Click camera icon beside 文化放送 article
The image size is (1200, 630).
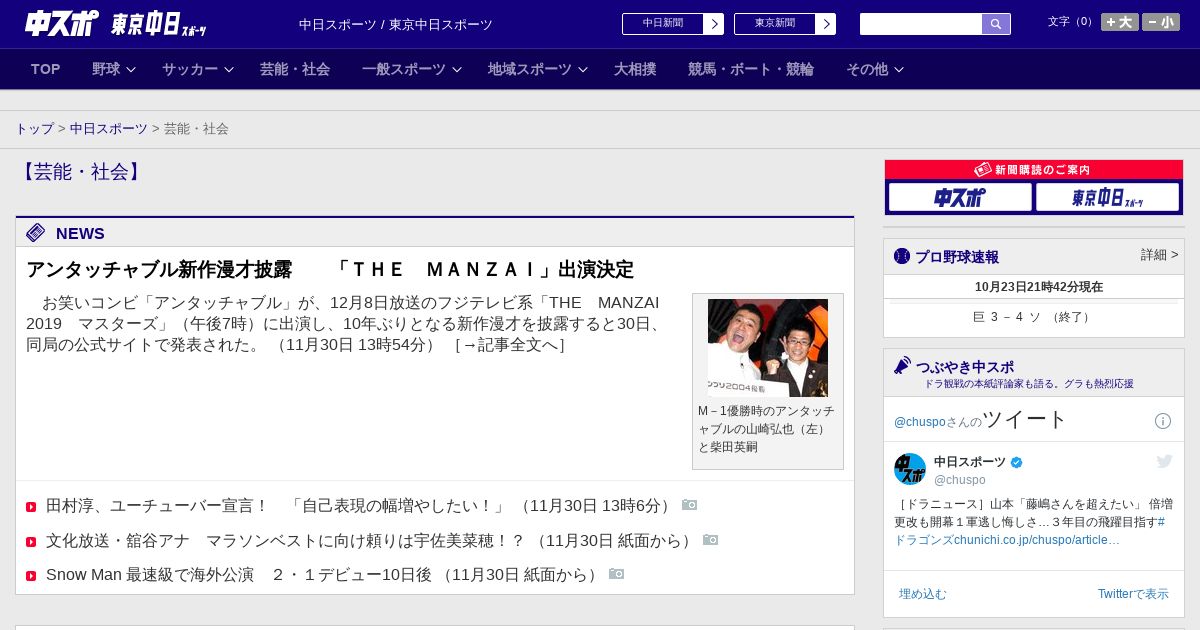point(710,540)
